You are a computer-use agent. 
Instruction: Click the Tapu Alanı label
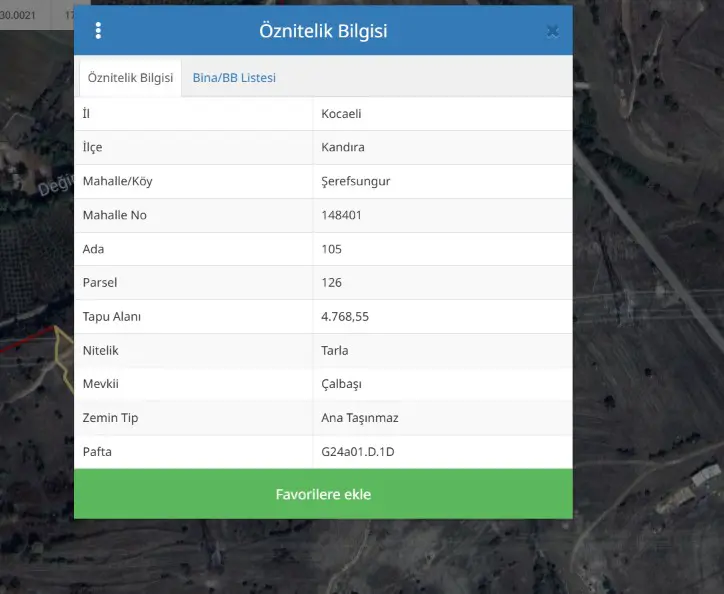pos(112,317)
